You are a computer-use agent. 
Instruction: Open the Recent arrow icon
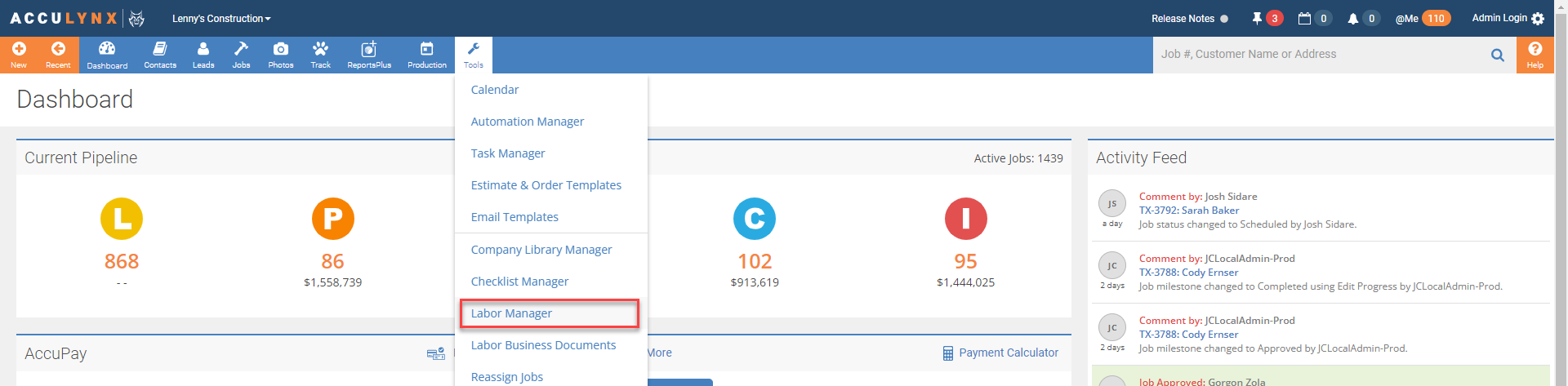point(58,49)
